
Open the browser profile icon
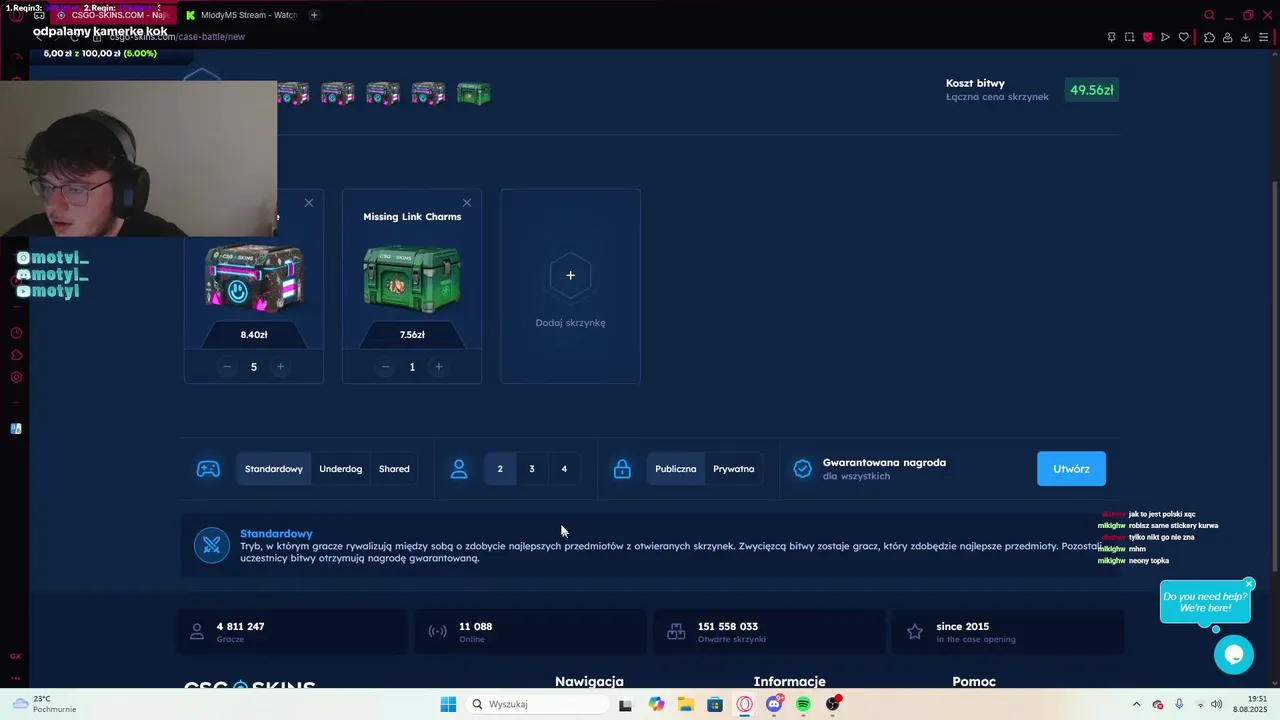point(1227,37)
